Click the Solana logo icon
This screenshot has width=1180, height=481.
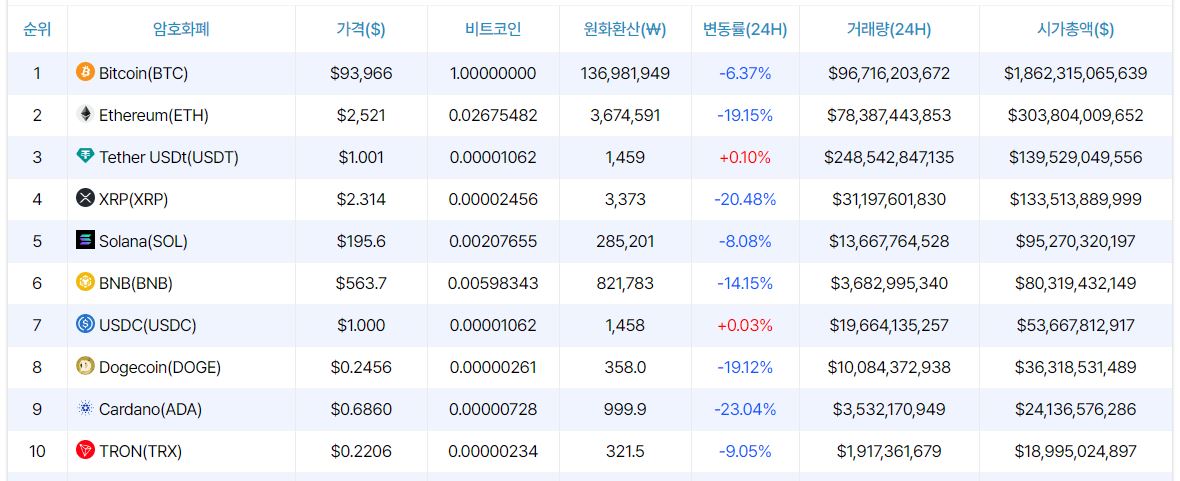tap(86, 240)
